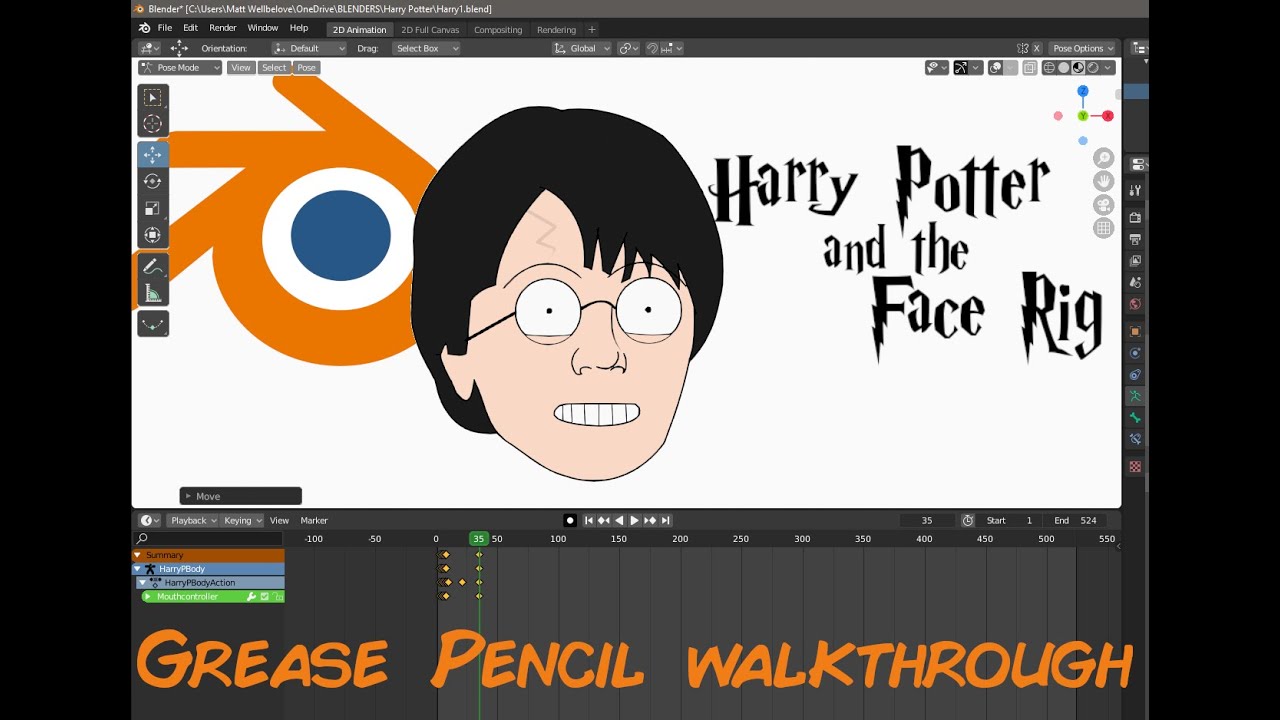Image resolution: width=1280 pixels, height=720 pixels.
Task: Select the Cursor tool
Action: (x=153, y=124)
